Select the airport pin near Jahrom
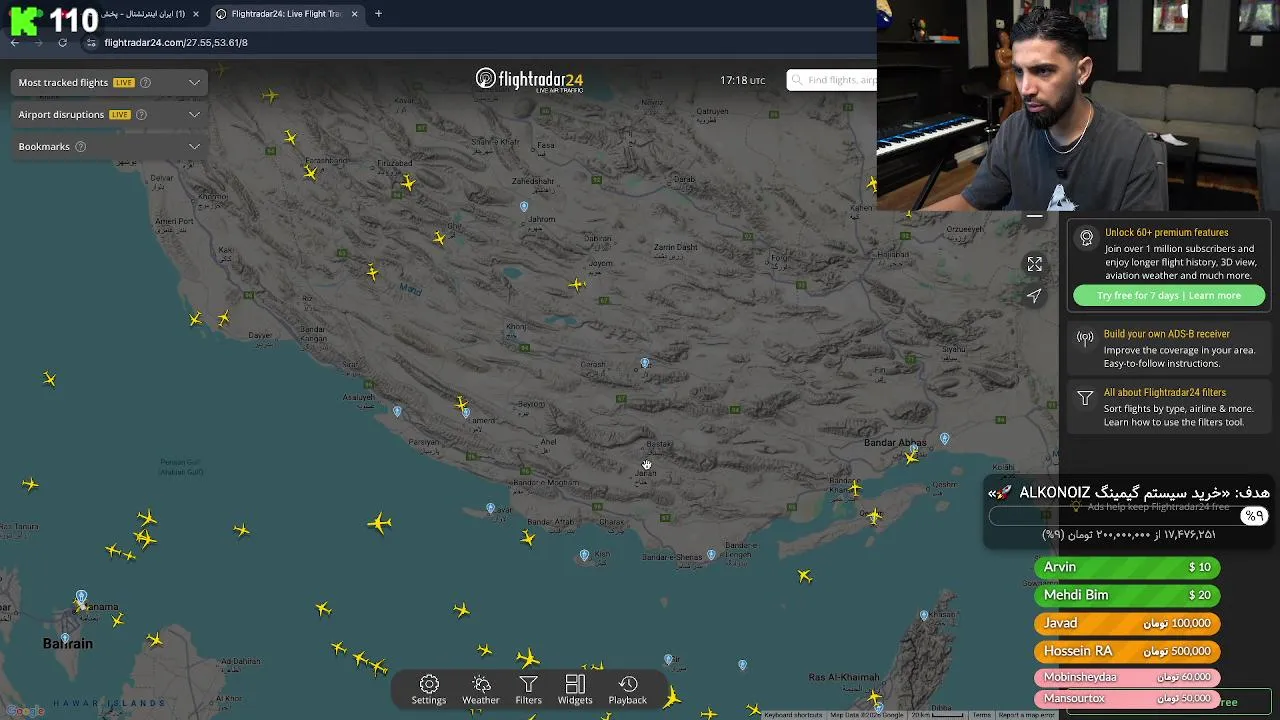 (524, 206)
